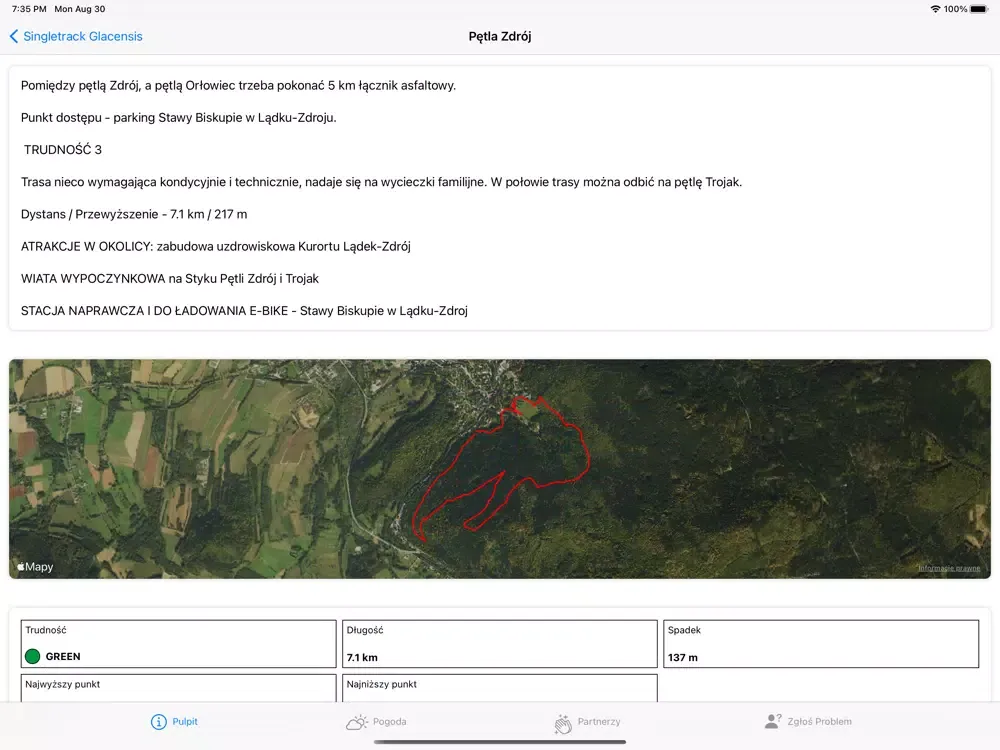Image resolution: width=1000 pixels, height=750 pixels.
Task: Select the Trudność GREEN box
Action: coord(179,643)
